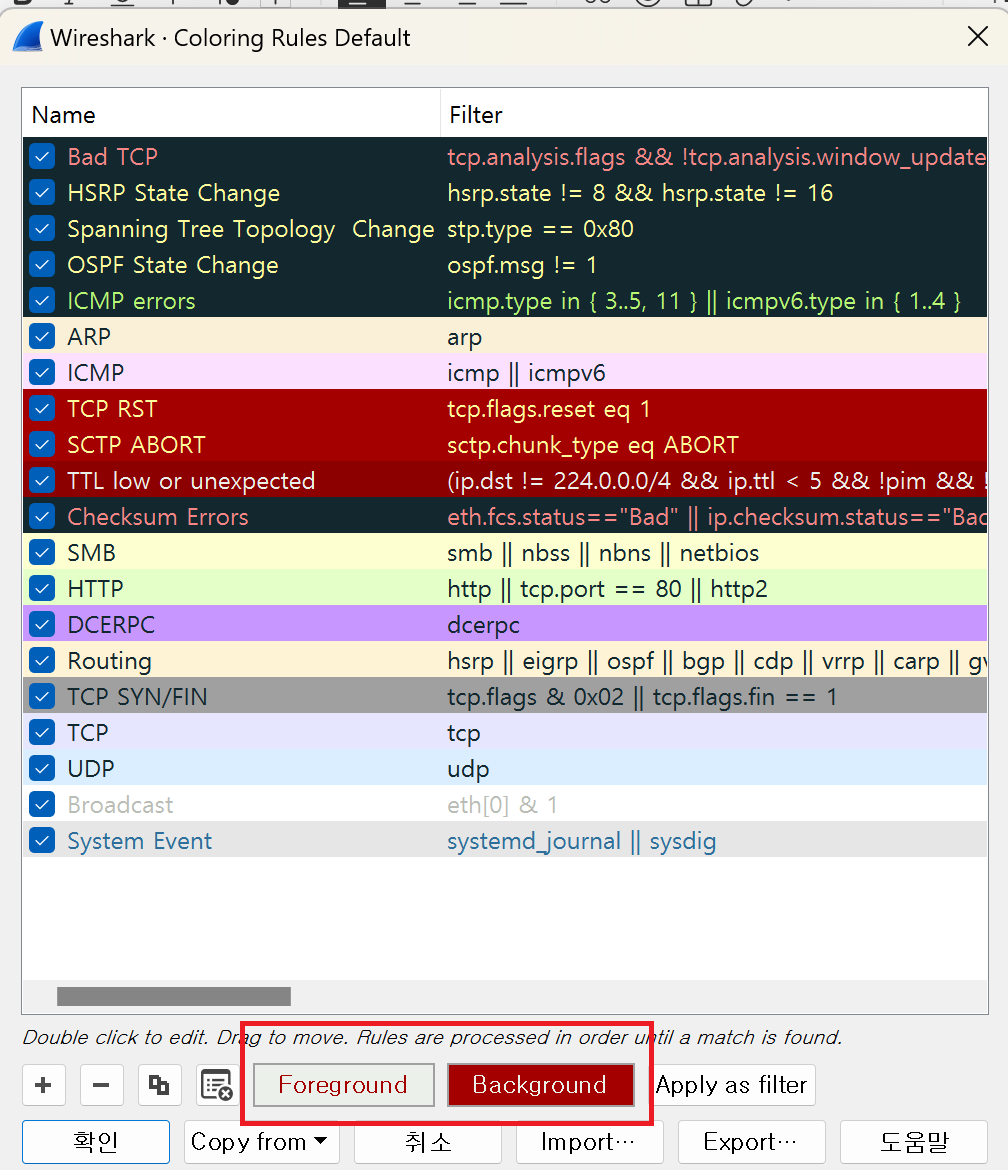Disable the ICMP rule checkbox
Viewport: 1008px width, 1170px height.
(x=43, y=372)
